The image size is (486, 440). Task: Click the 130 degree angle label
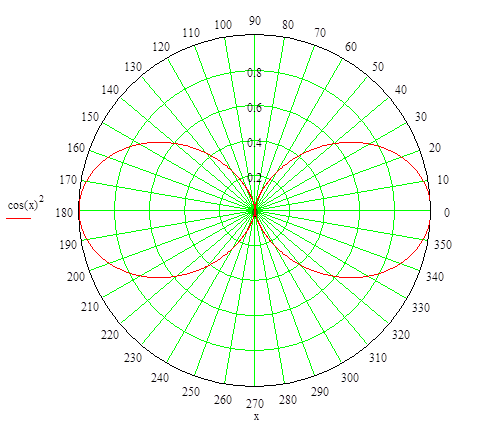pyautogui.click(x=133, y=67)
